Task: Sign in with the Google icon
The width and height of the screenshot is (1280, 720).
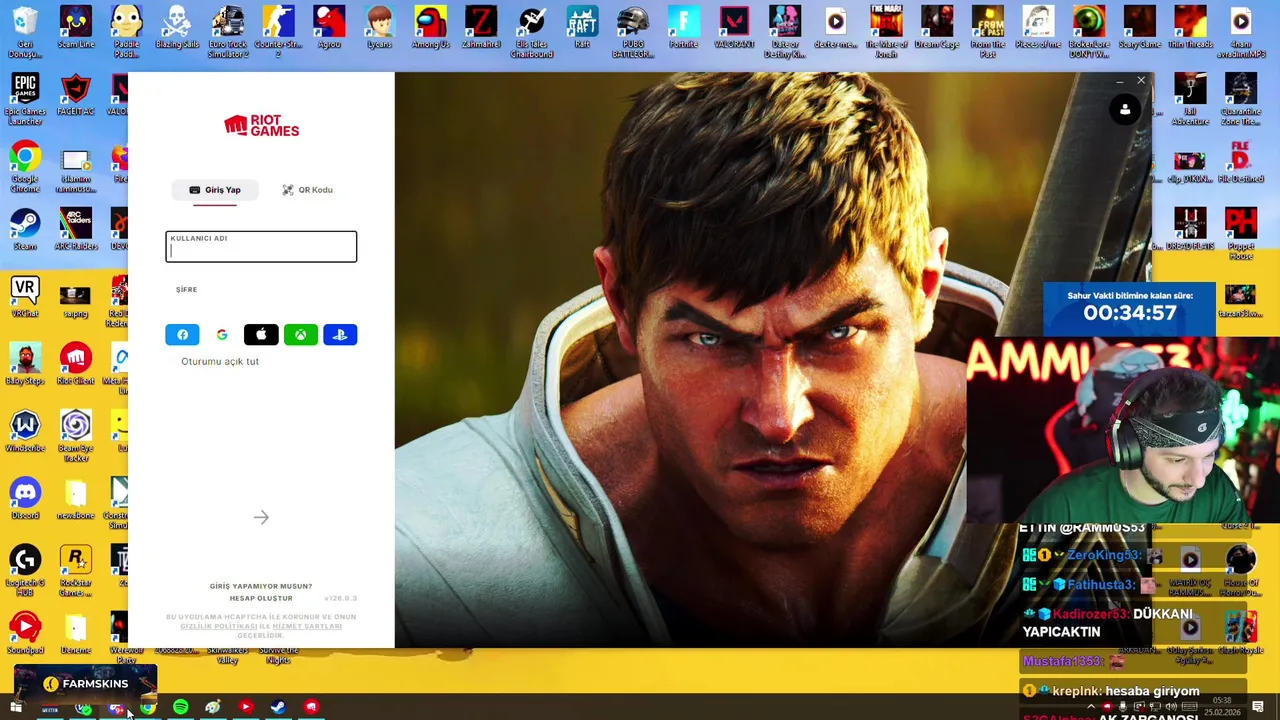Action: coord(222,335)
